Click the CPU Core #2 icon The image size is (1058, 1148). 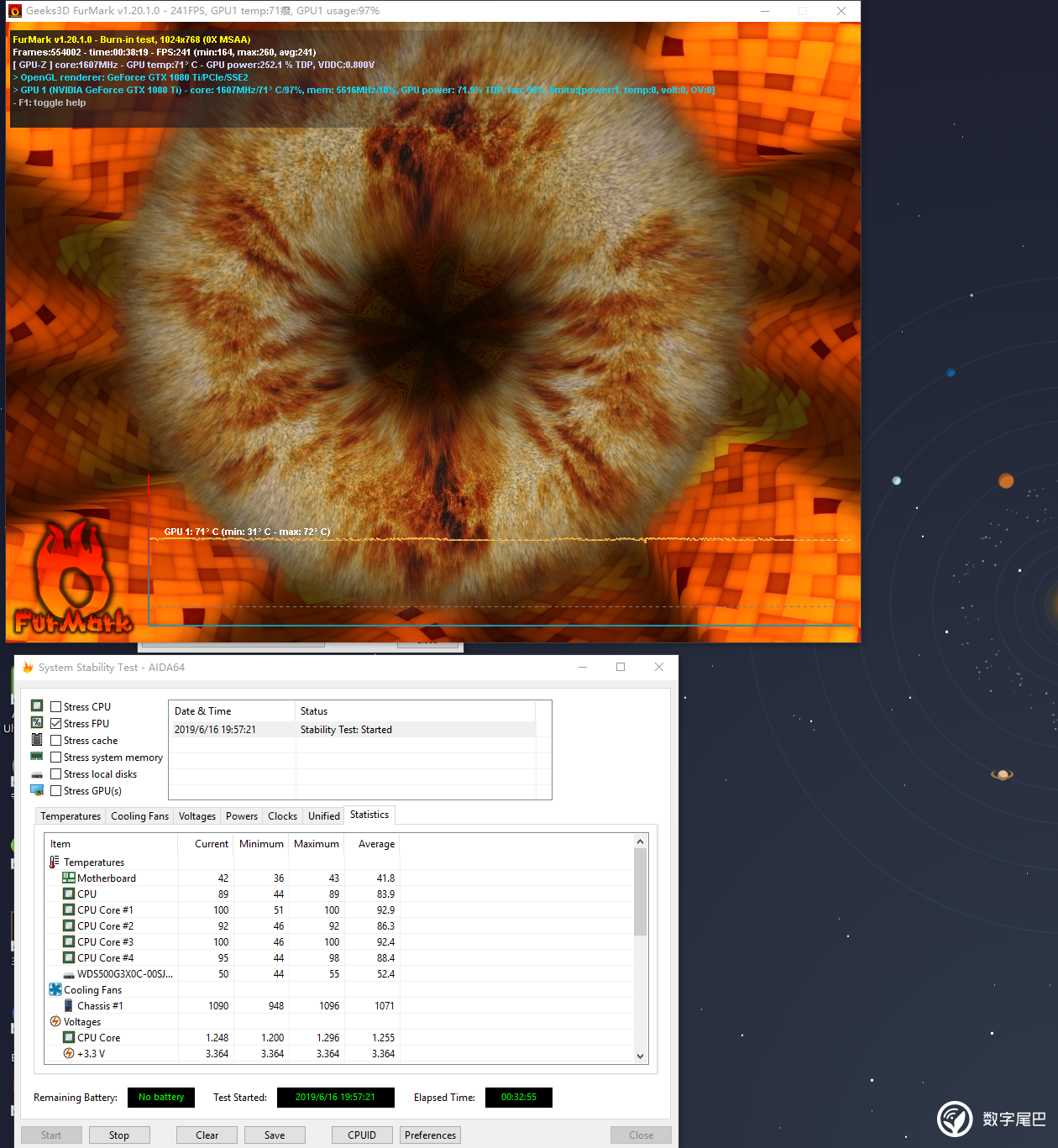(x=69, y=925)
